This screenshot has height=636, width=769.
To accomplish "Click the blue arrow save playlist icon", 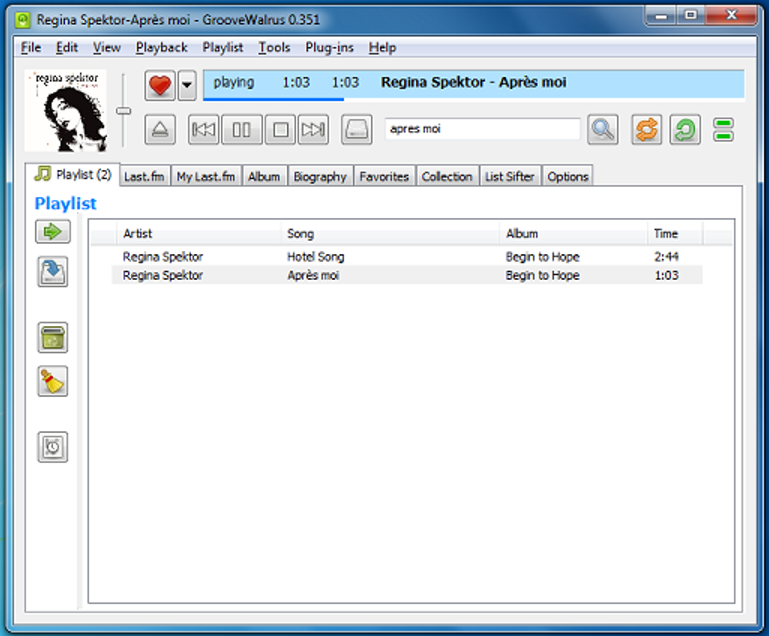I will pyautogui.click(x=52, y=272).
